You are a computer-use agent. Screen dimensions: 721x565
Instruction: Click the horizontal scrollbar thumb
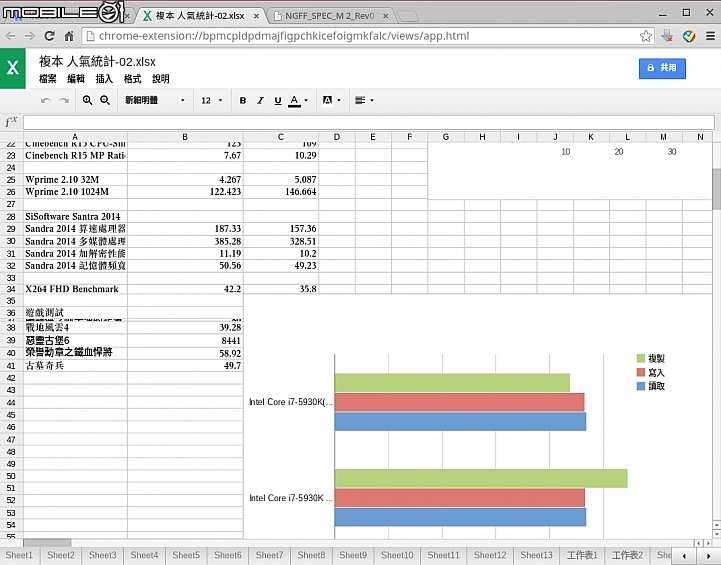click(x=47, y=543)
